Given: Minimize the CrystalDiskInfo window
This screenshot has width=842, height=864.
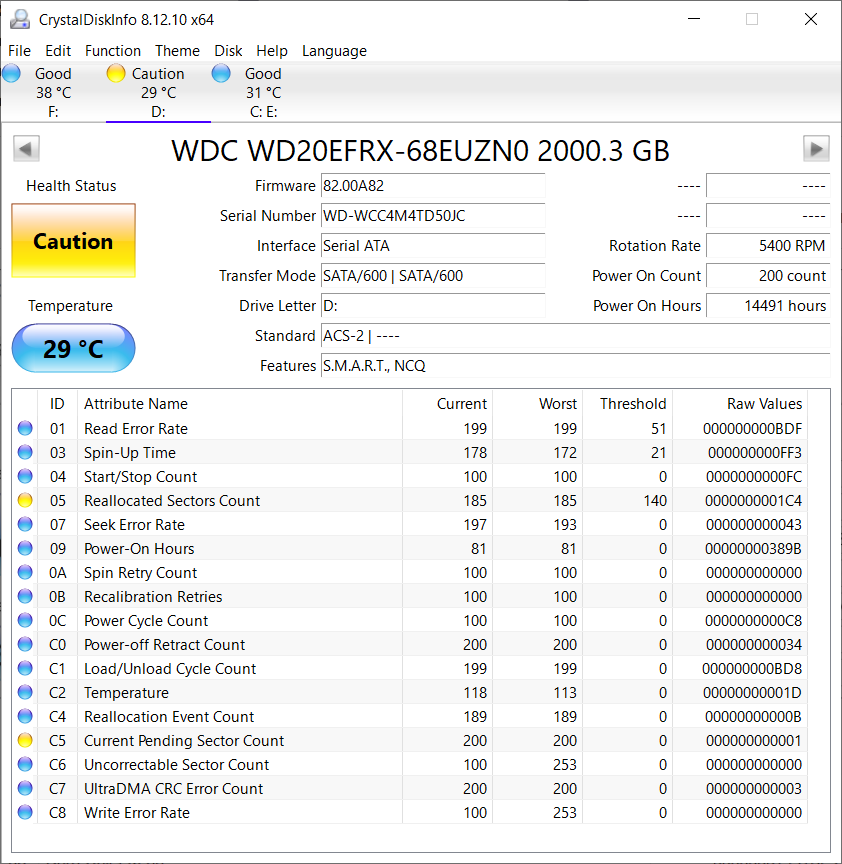Looking at the screenshot, I should click(694, 19).
